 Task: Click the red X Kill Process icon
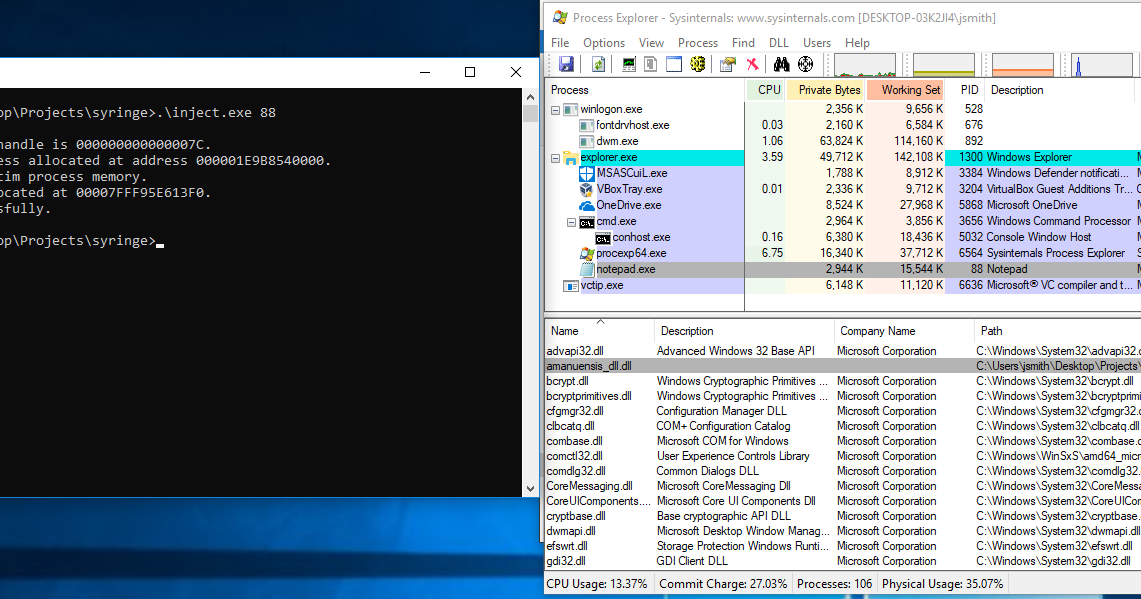coord(752,64)
